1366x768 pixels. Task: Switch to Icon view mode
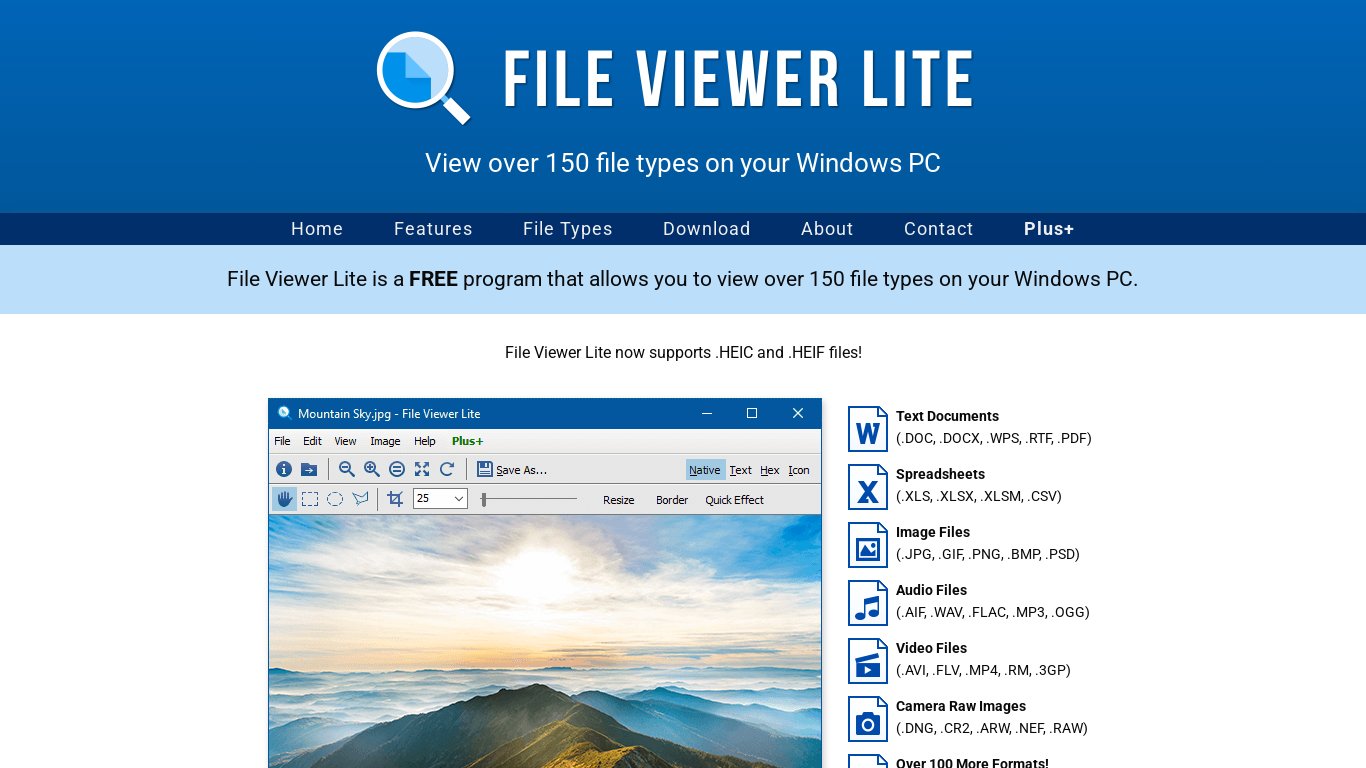(799, 470)
